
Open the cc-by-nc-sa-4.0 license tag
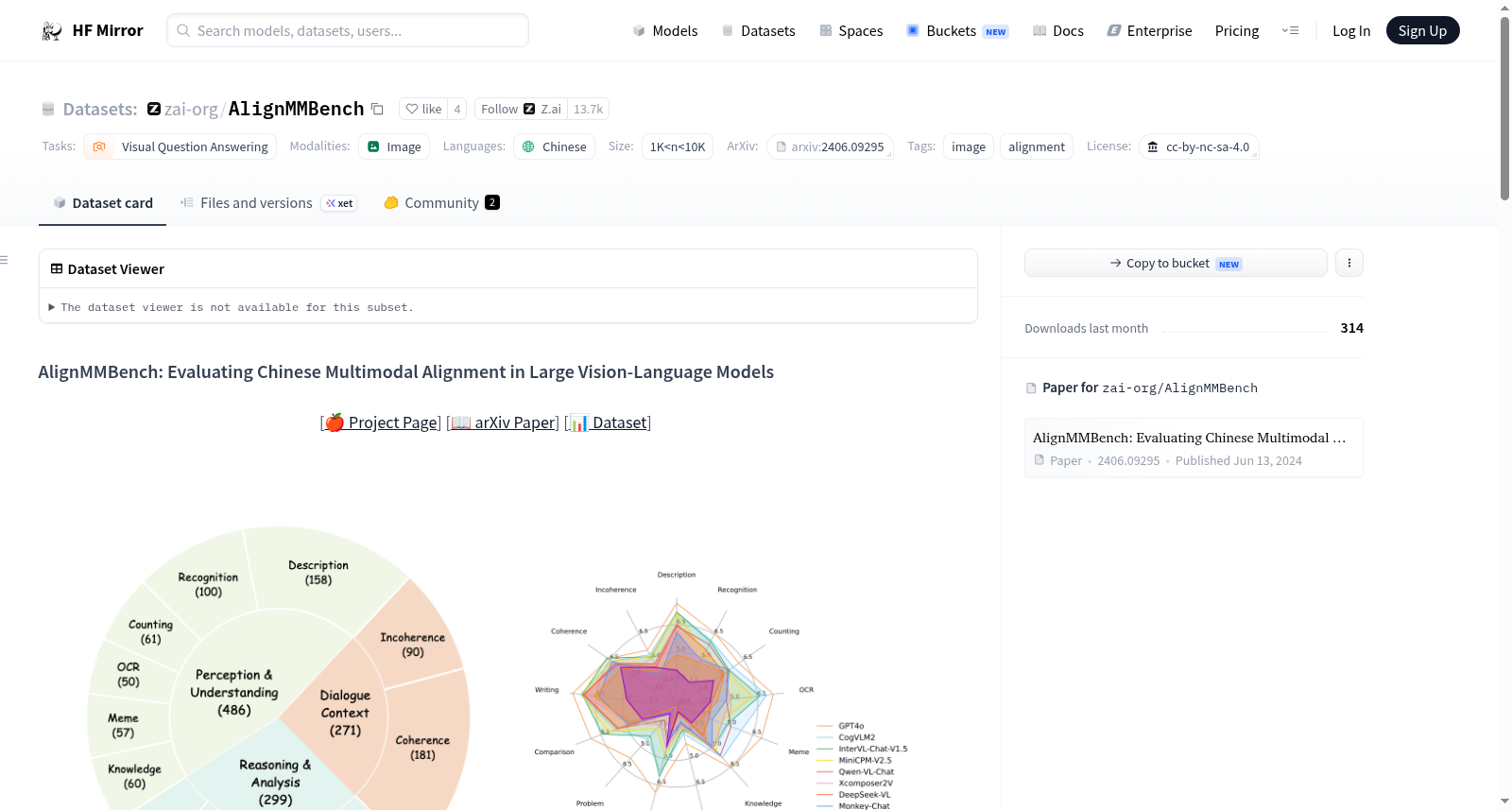click(x=1198, y=146)
